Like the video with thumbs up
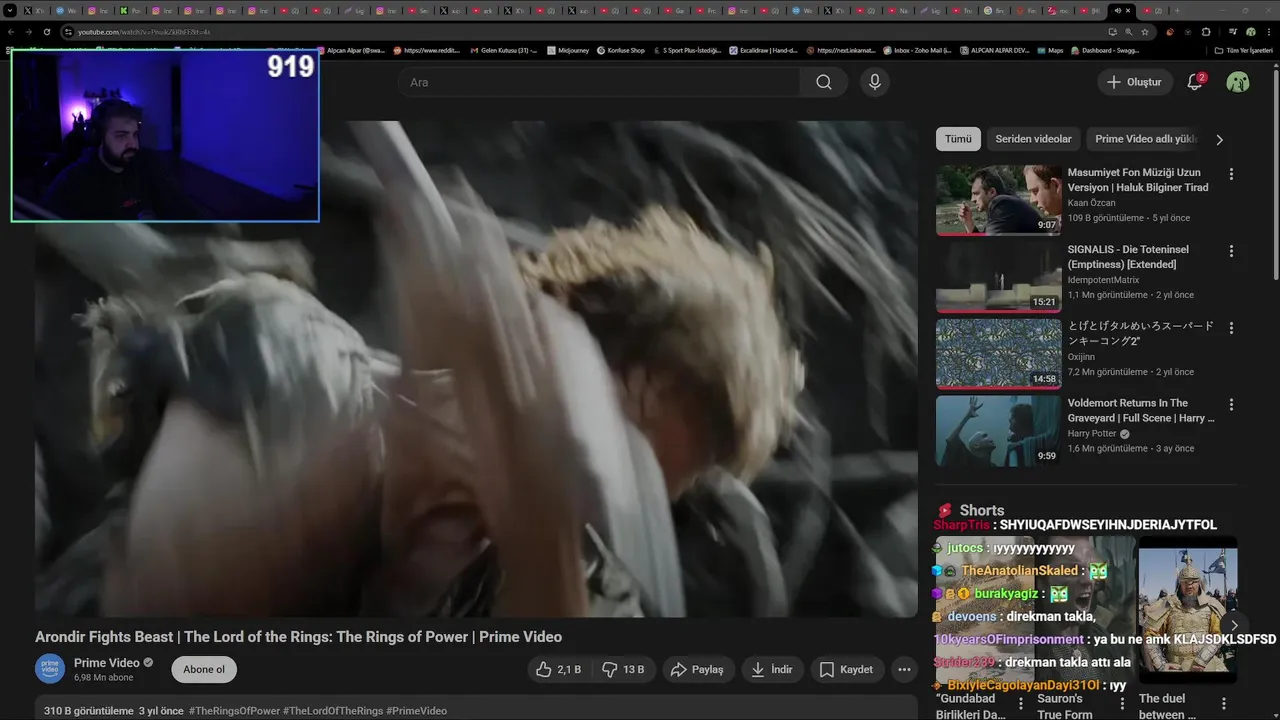The width and height of the screenshot is (1280, 720). click(559, 670)
